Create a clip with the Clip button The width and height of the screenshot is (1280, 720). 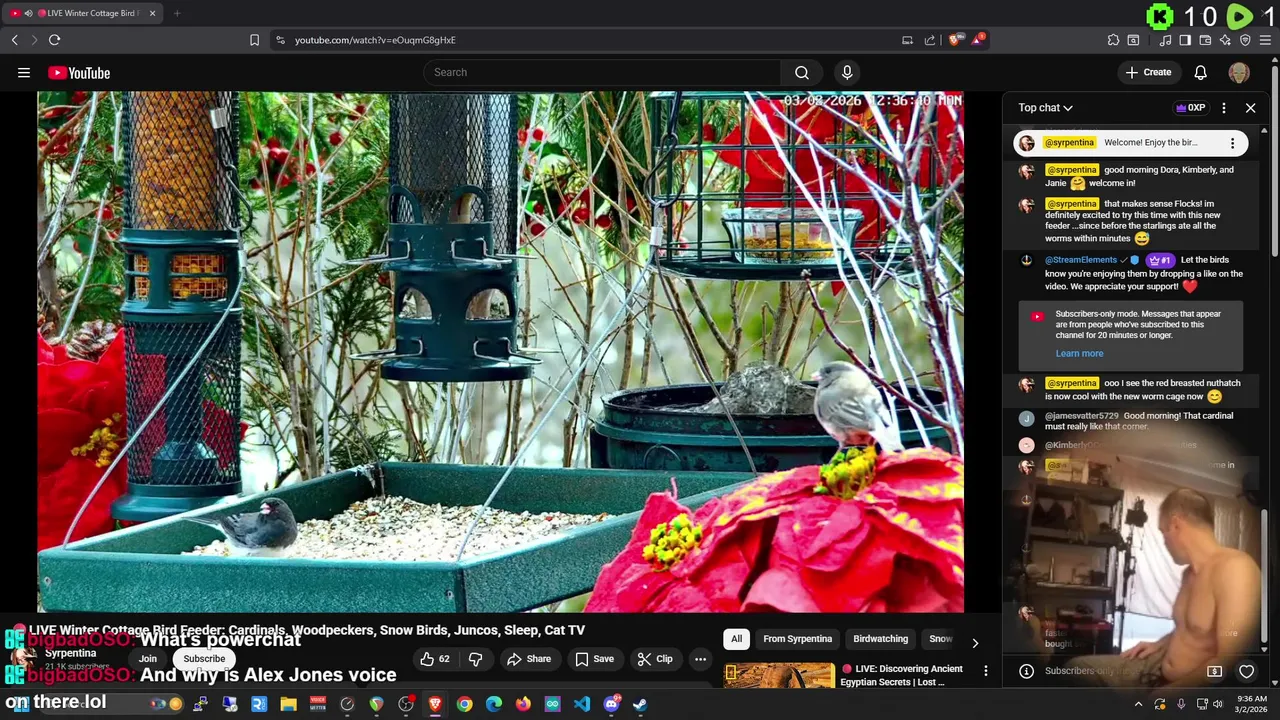655,659
